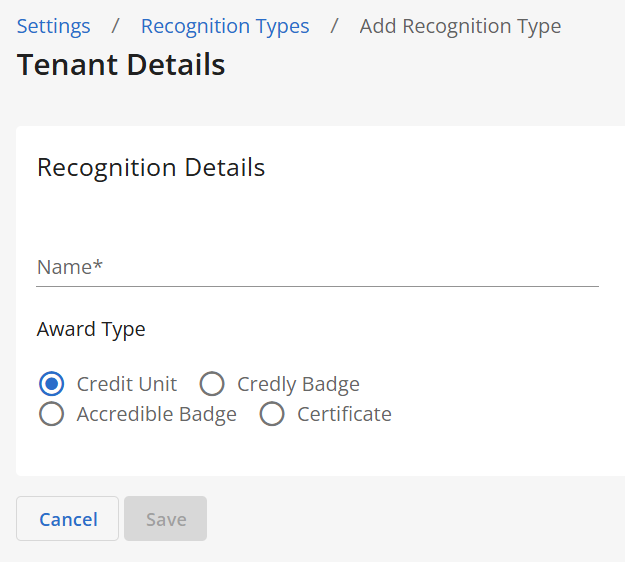The height and width of the screenshot is (562, 625).
Task: Pick the Accredible Badge radio circle
Action: pos(51,414)
